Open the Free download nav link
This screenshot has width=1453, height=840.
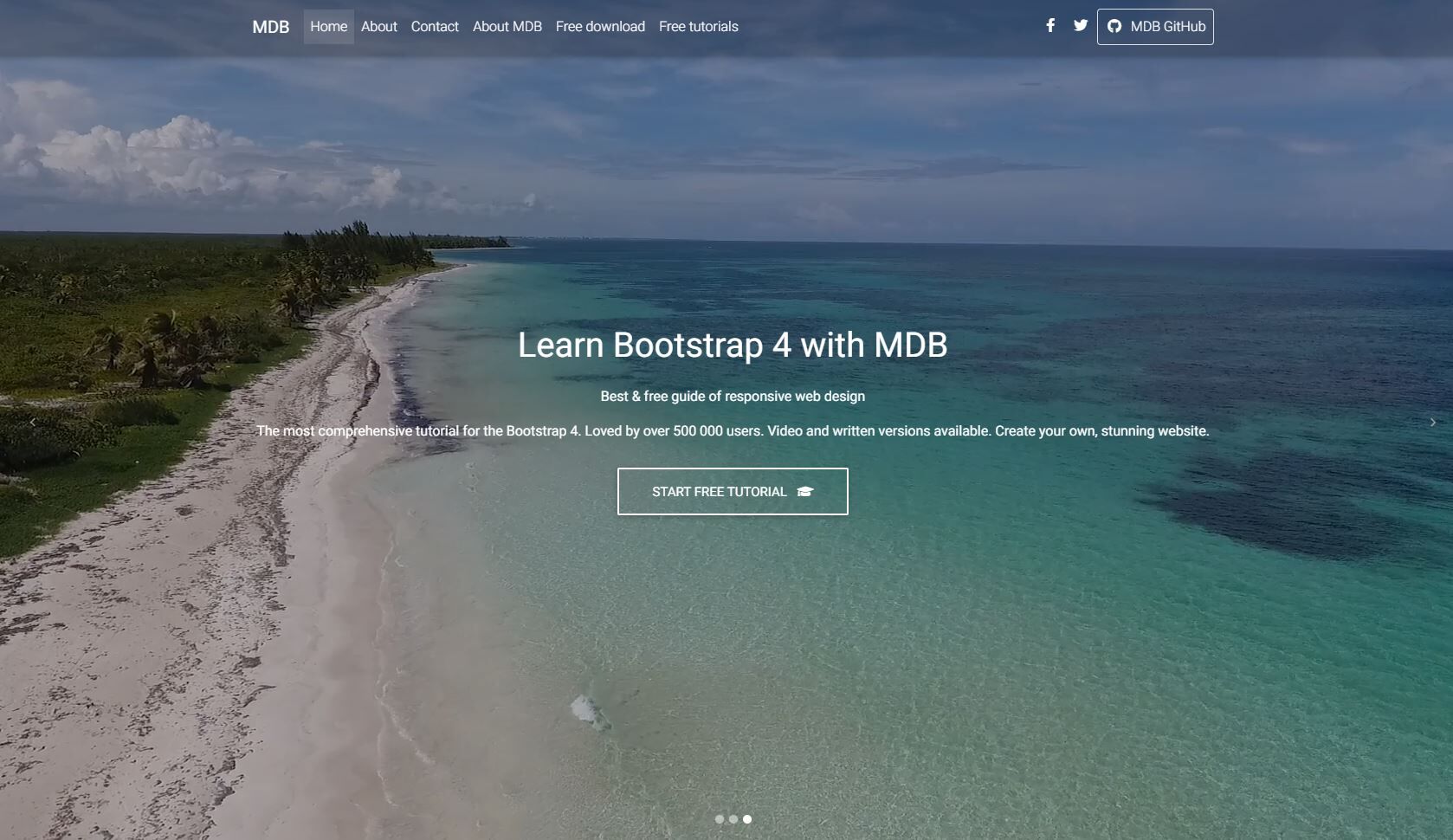click(600, 27)
